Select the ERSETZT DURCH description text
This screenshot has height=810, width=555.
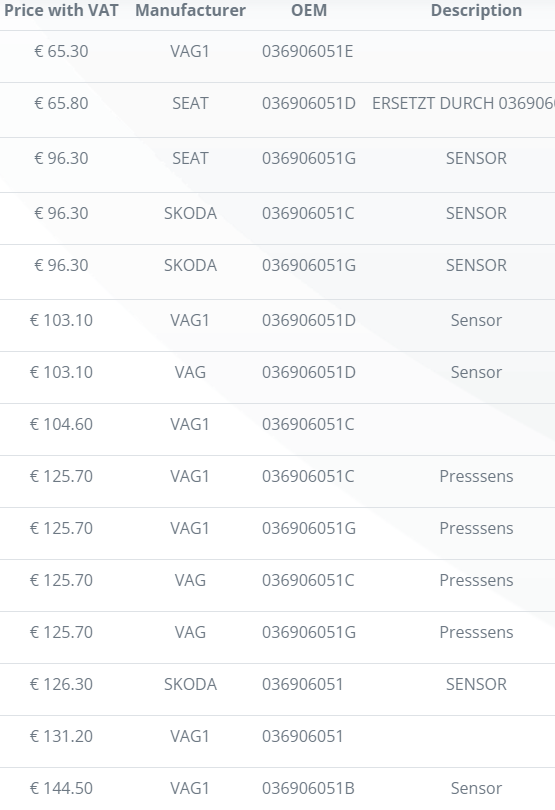pyautogui.click(x=464, y=103)
